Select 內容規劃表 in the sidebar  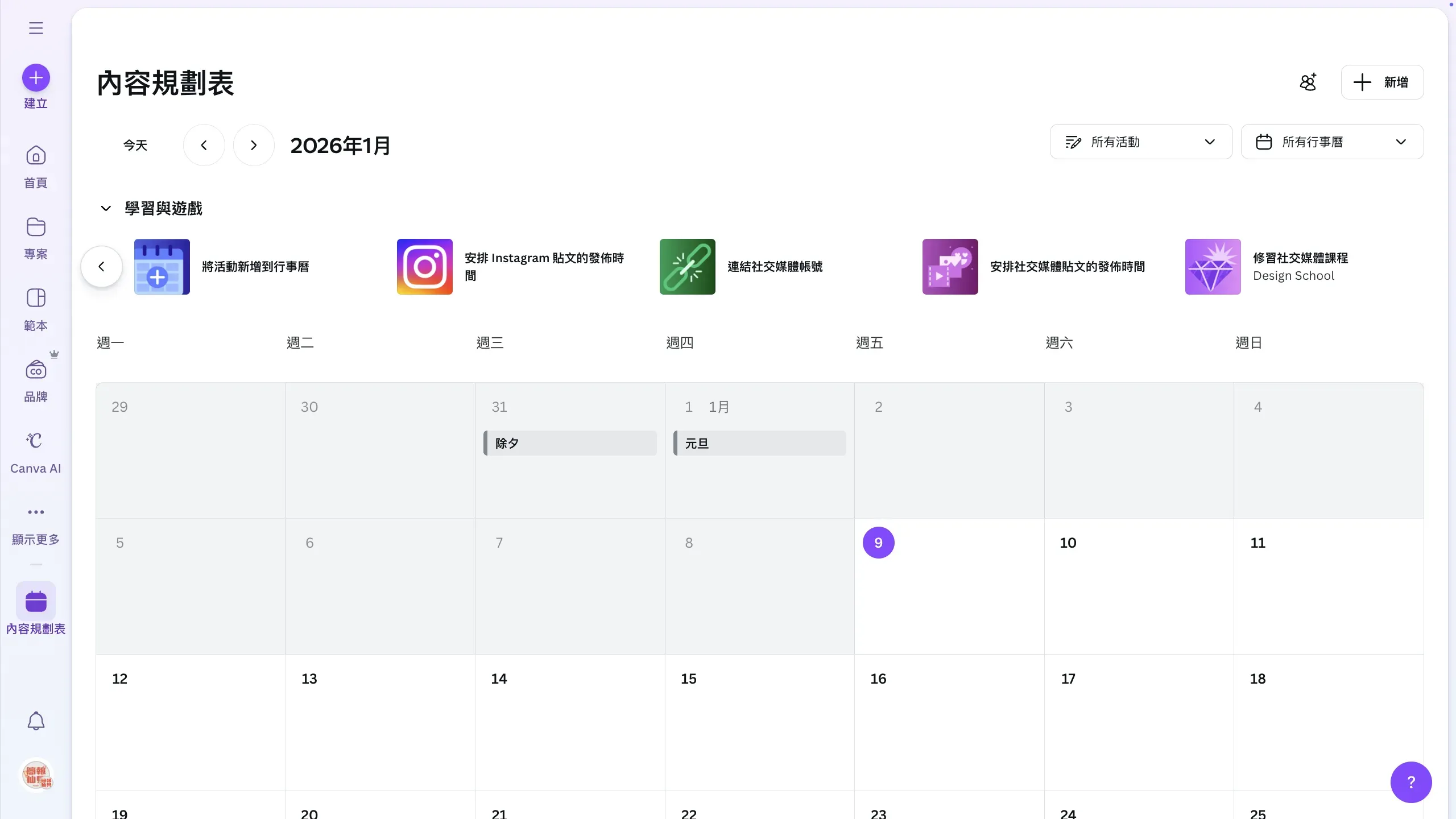pyautogui.click(x=36, y=602)
